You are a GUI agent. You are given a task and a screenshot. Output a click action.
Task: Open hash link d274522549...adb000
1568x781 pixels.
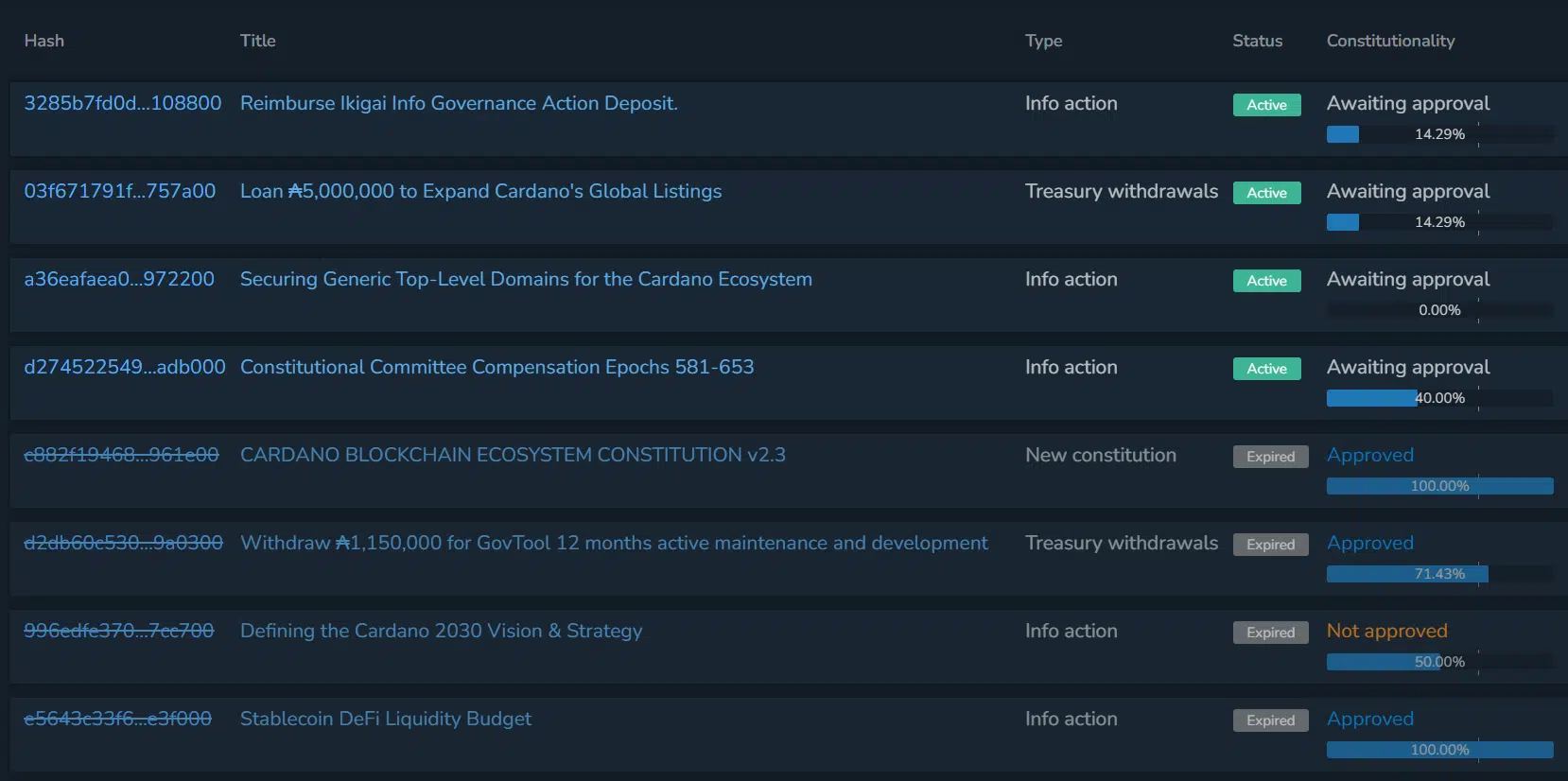[x=125, y=367]
